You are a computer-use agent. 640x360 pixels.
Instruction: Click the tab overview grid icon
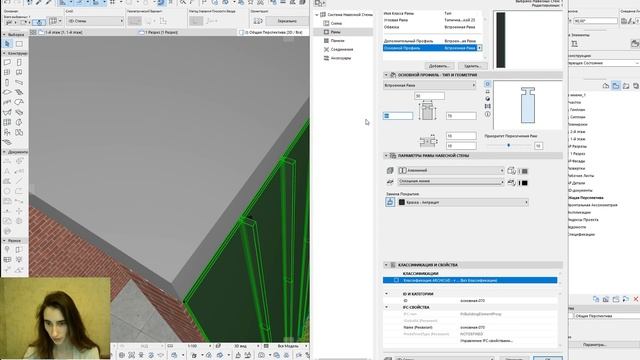[33, 32]
